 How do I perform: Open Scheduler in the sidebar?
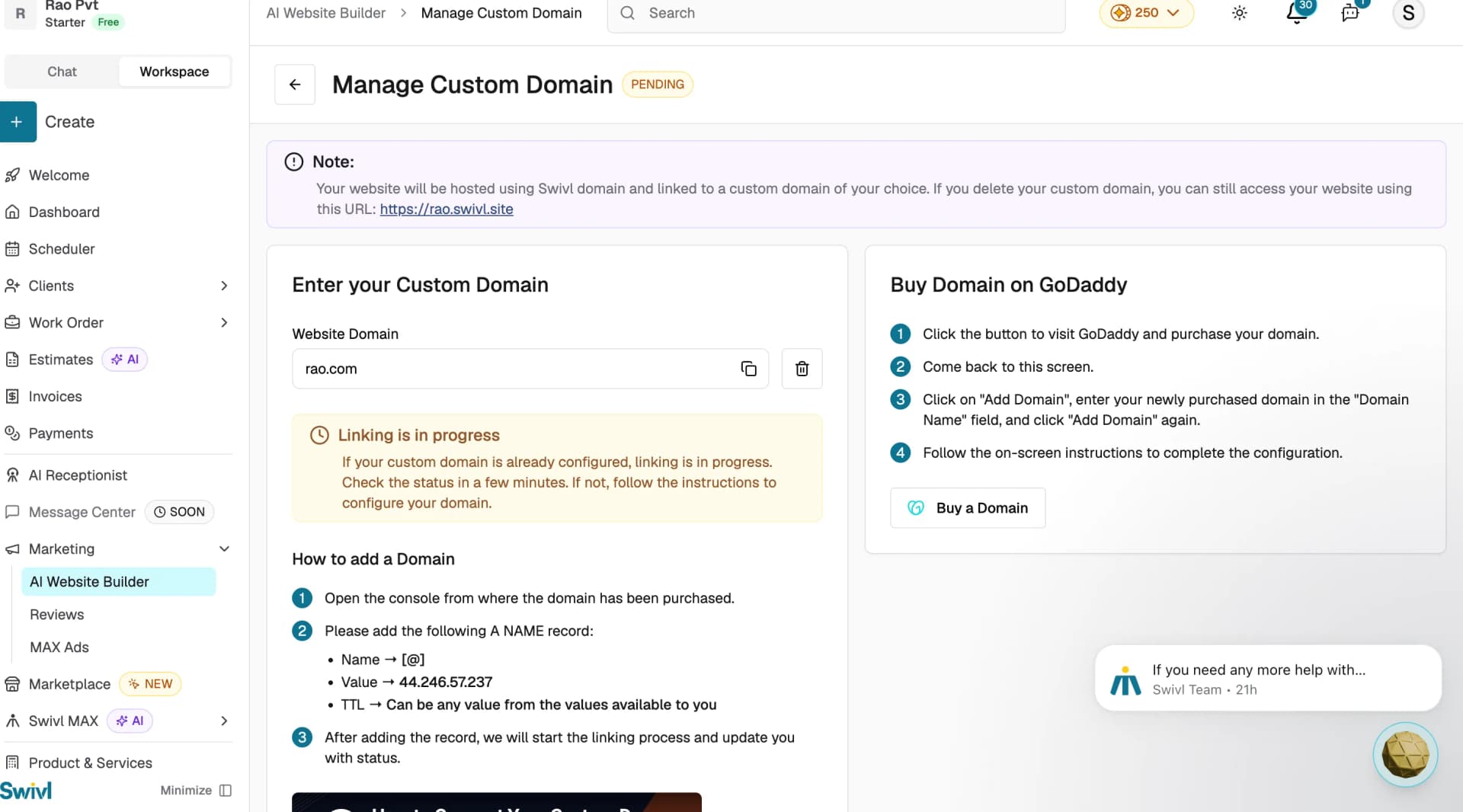[62, 249]
